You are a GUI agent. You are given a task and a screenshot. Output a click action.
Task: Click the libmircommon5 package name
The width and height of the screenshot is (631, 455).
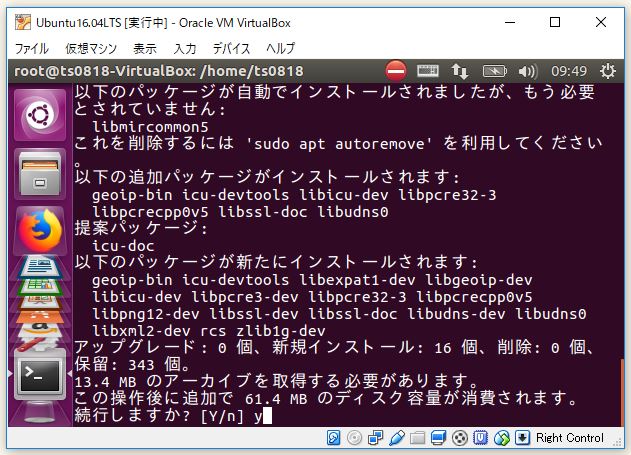point(150,127)
